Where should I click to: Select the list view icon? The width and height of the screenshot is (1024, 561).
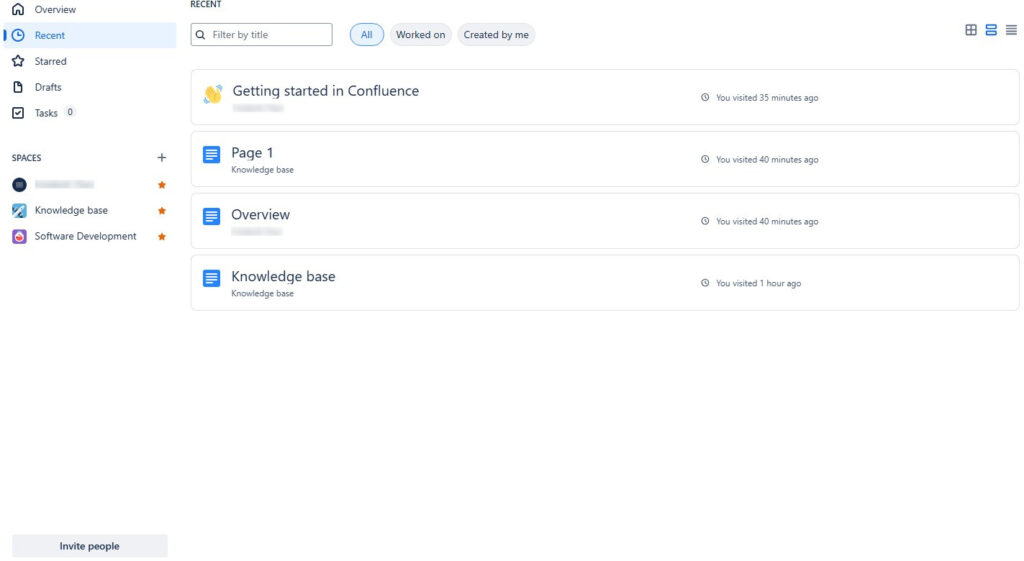(x=991, y=30)
